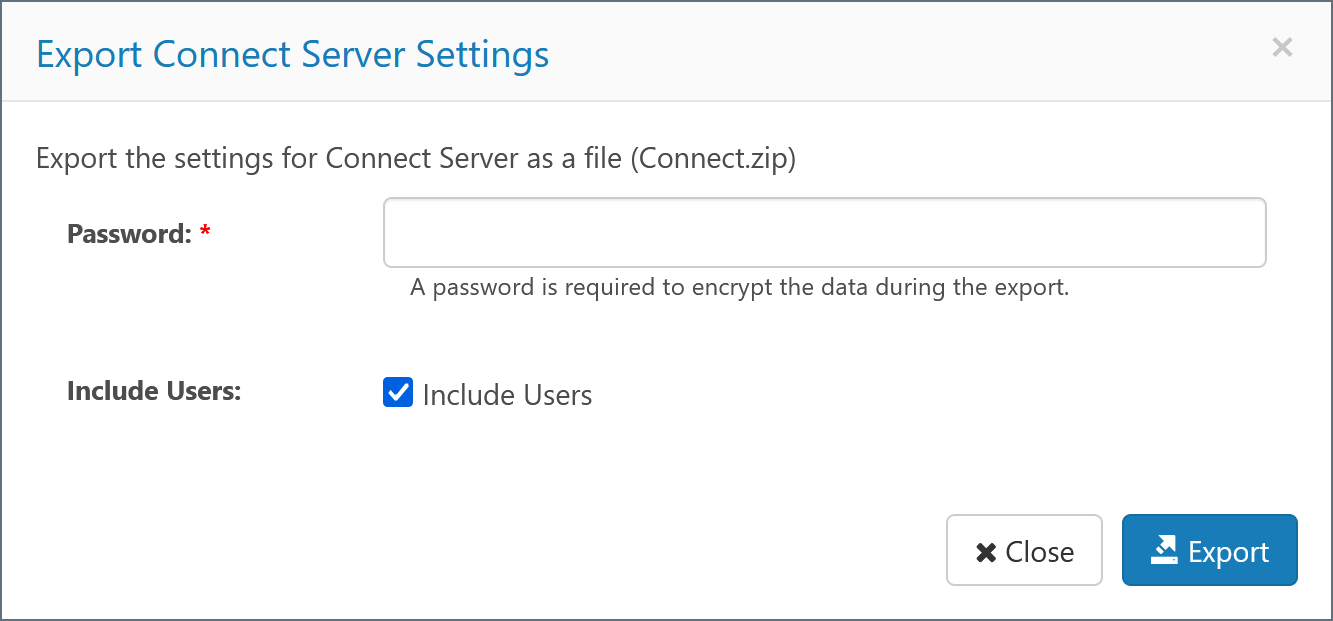Click the word "Close" on the white button
This screenshot has width=1333, height=621.
(x=1039, y=552)
